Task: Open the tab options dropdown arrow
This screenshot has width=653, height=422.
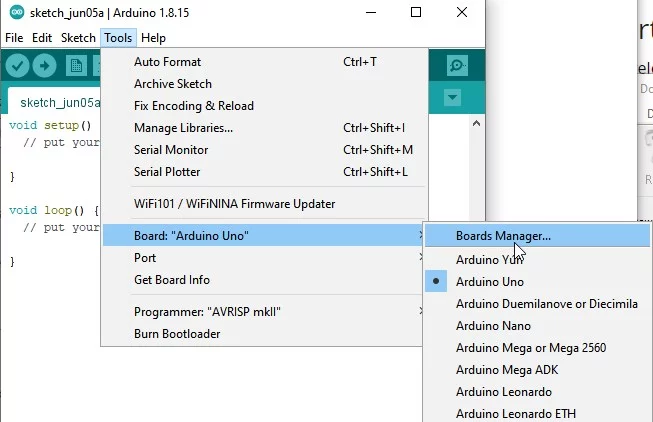Action: pyautogui.click(x=452, y=98)
